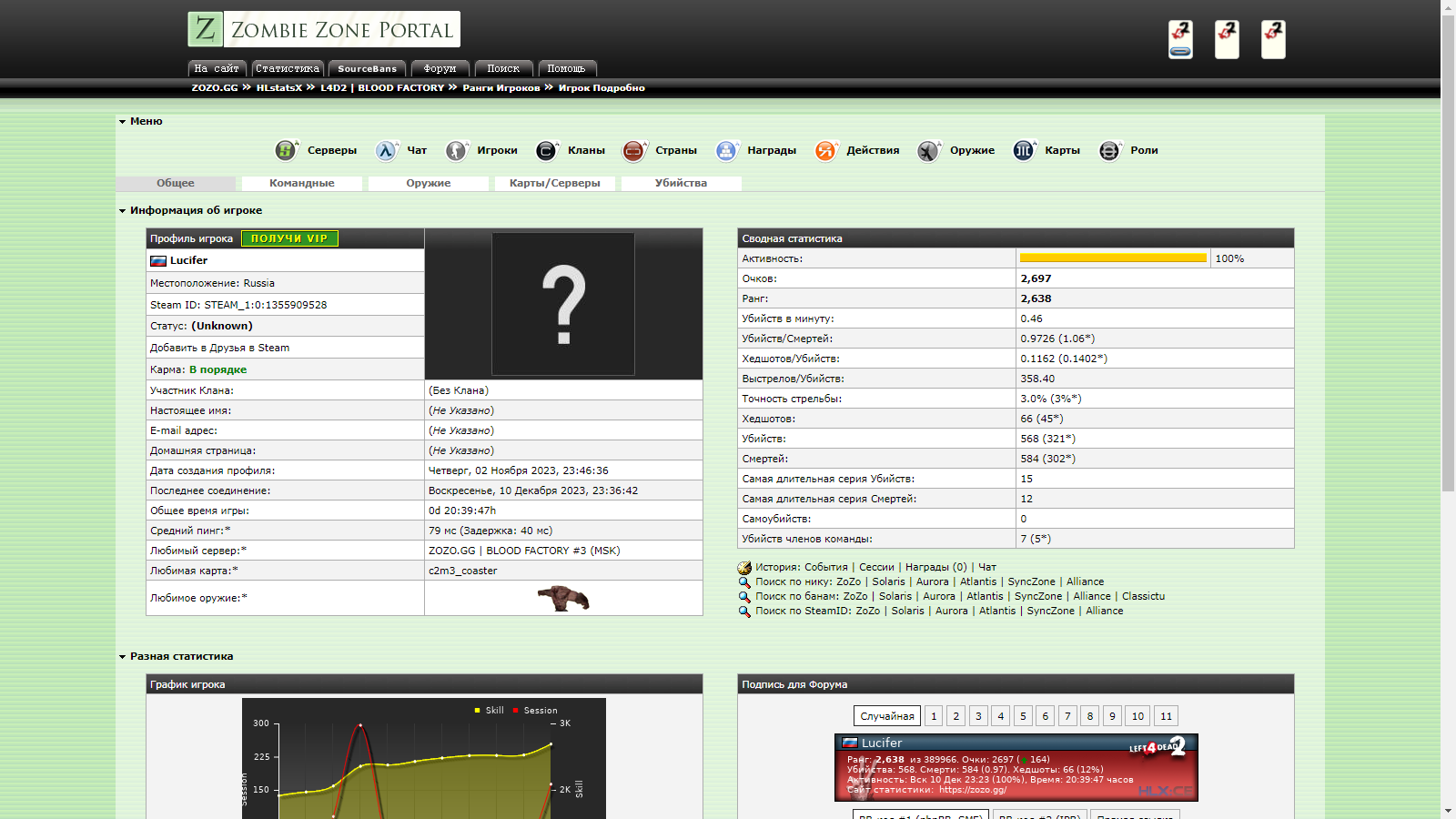This screenshot has height=819, width=1456.
Task: Click the Карты icon in menu
Action: click(1024, 150)
